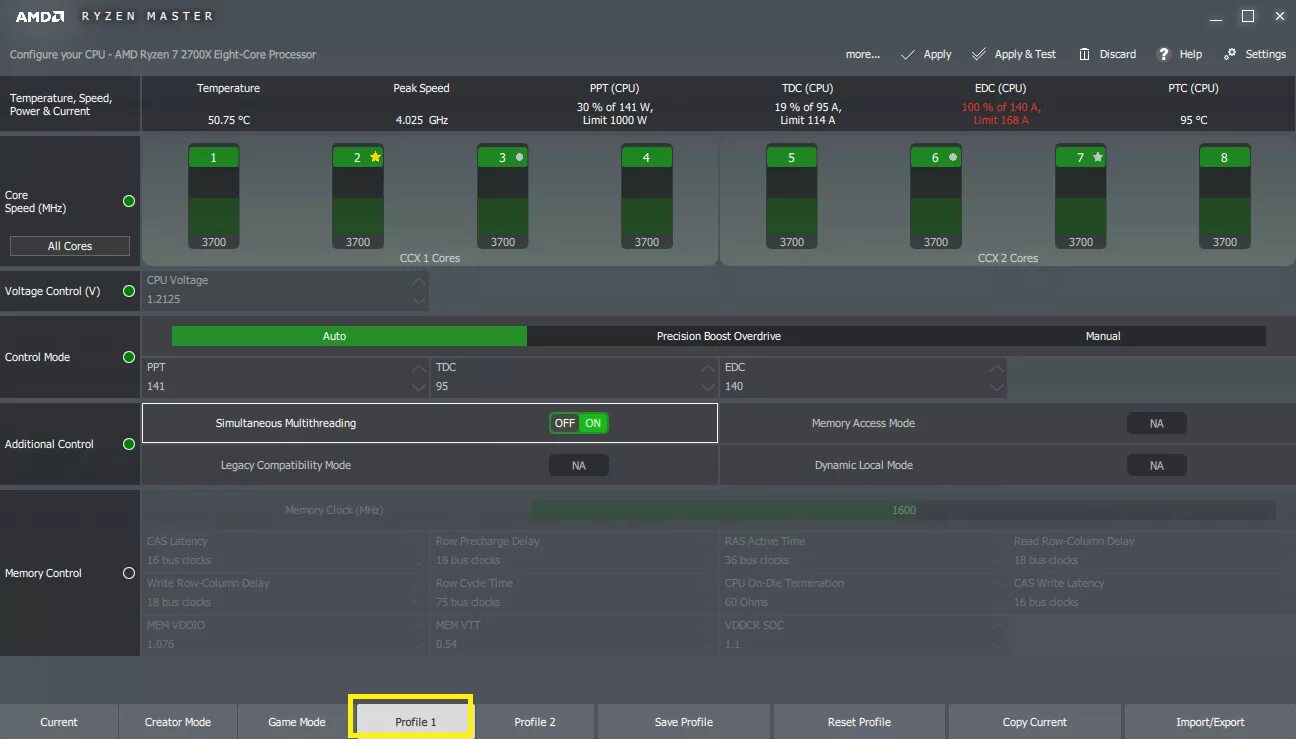Select Precision Boost Overdrive mode
The width and height of the screenshot is (1296, 739).
[718, 336]
